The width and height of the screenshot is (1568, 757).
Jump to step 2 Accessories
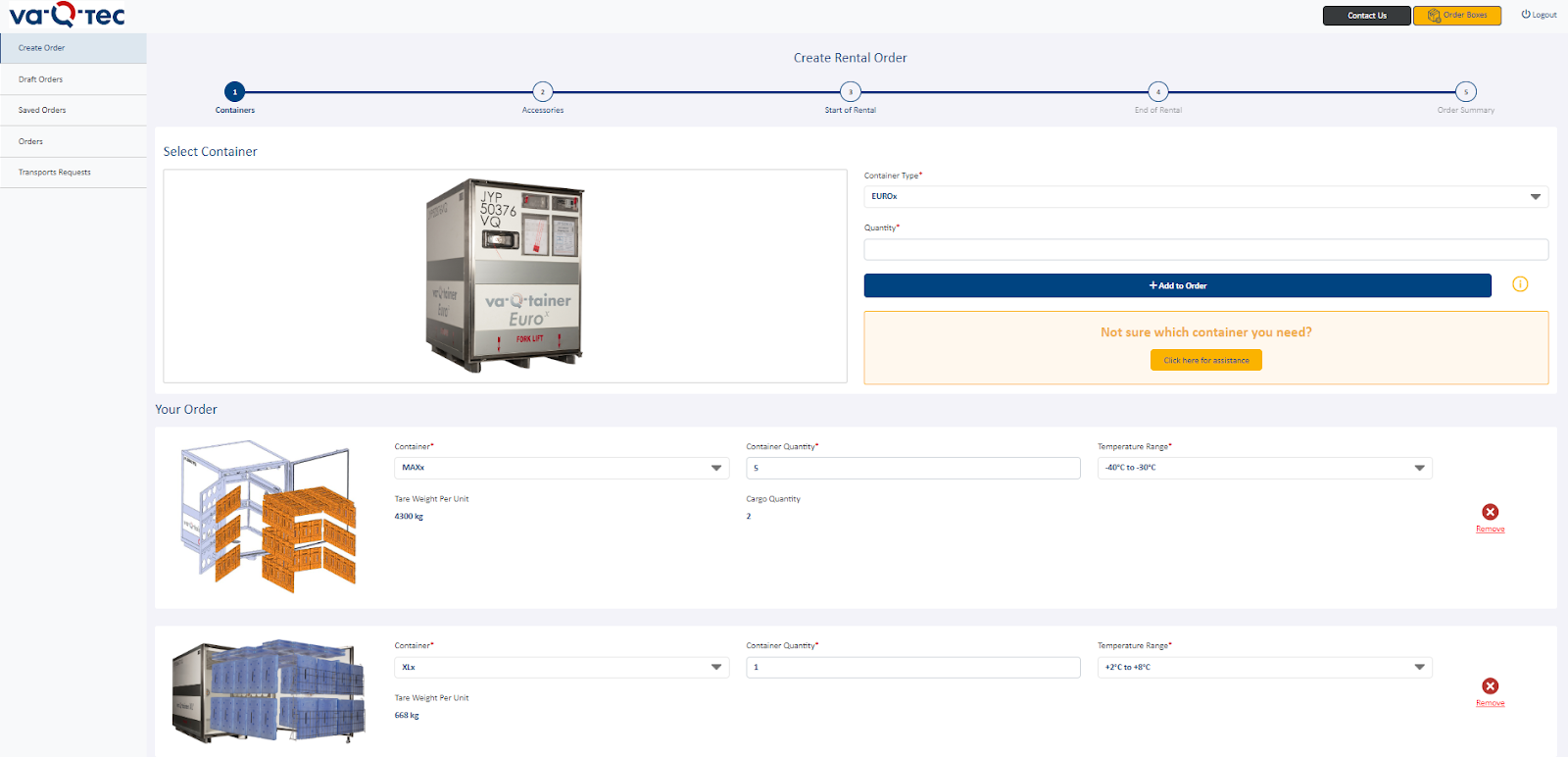tap(543, 92)
